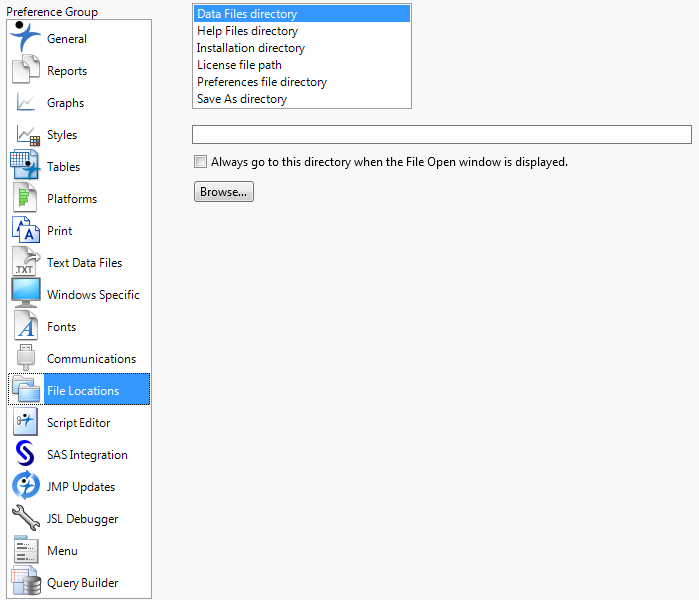699x600 pixels.
Task: Open the Graphs preferences label
Action: tap(66, 103)
